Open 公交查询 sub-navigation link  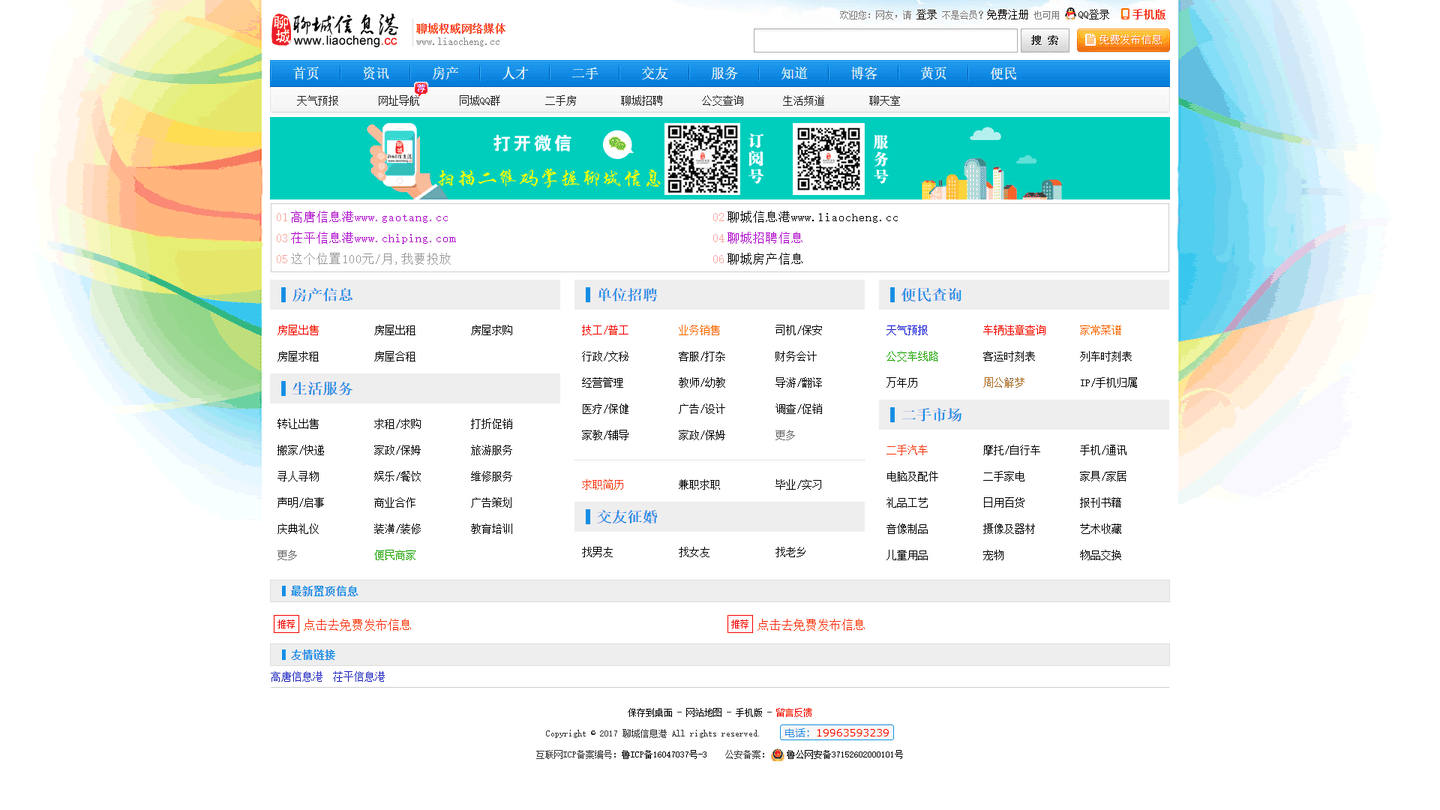click(722, 101)
